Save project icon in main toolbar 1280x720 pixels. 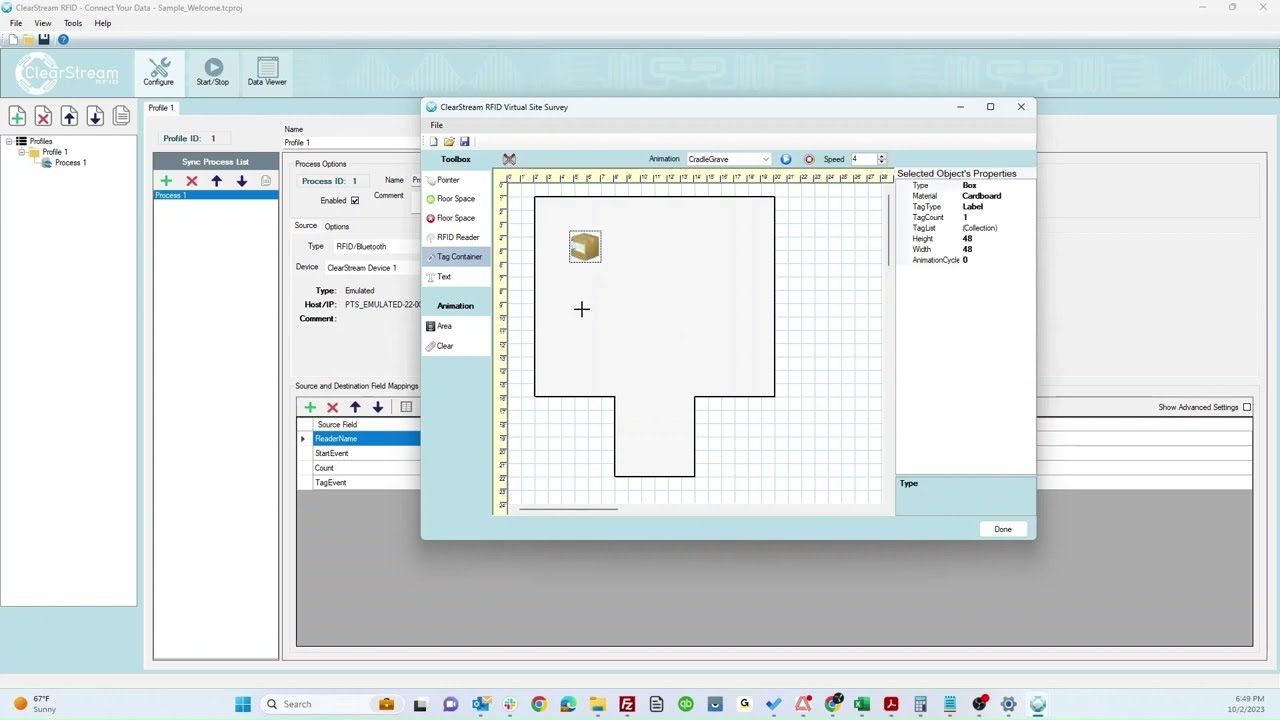point(44,39)
